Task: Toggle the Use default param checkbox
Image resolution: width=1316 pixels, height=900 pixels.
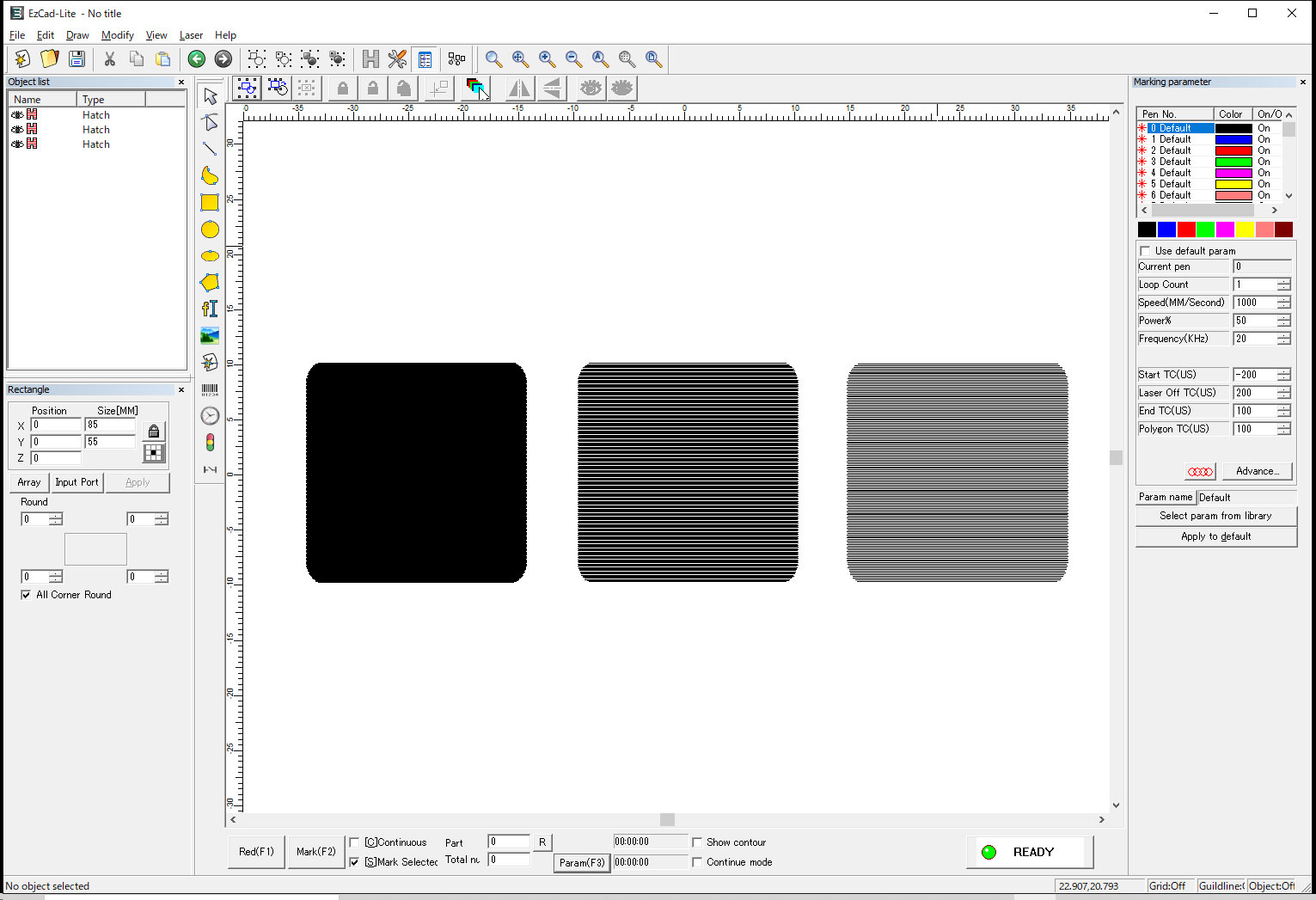Action: pyautogui.click(x=1145, y=251)
